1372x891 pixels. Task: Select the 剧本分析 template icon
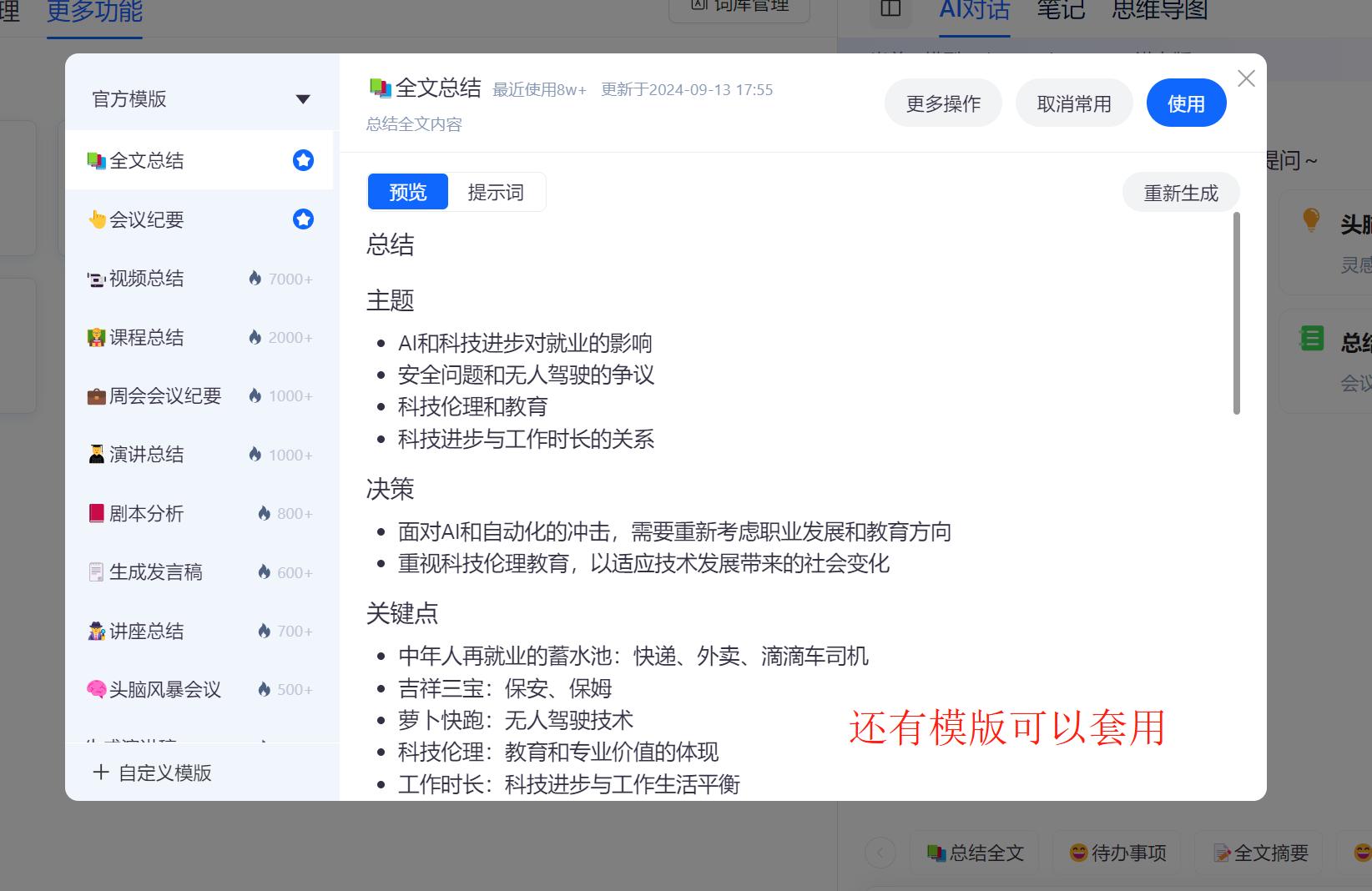(96, 513)
